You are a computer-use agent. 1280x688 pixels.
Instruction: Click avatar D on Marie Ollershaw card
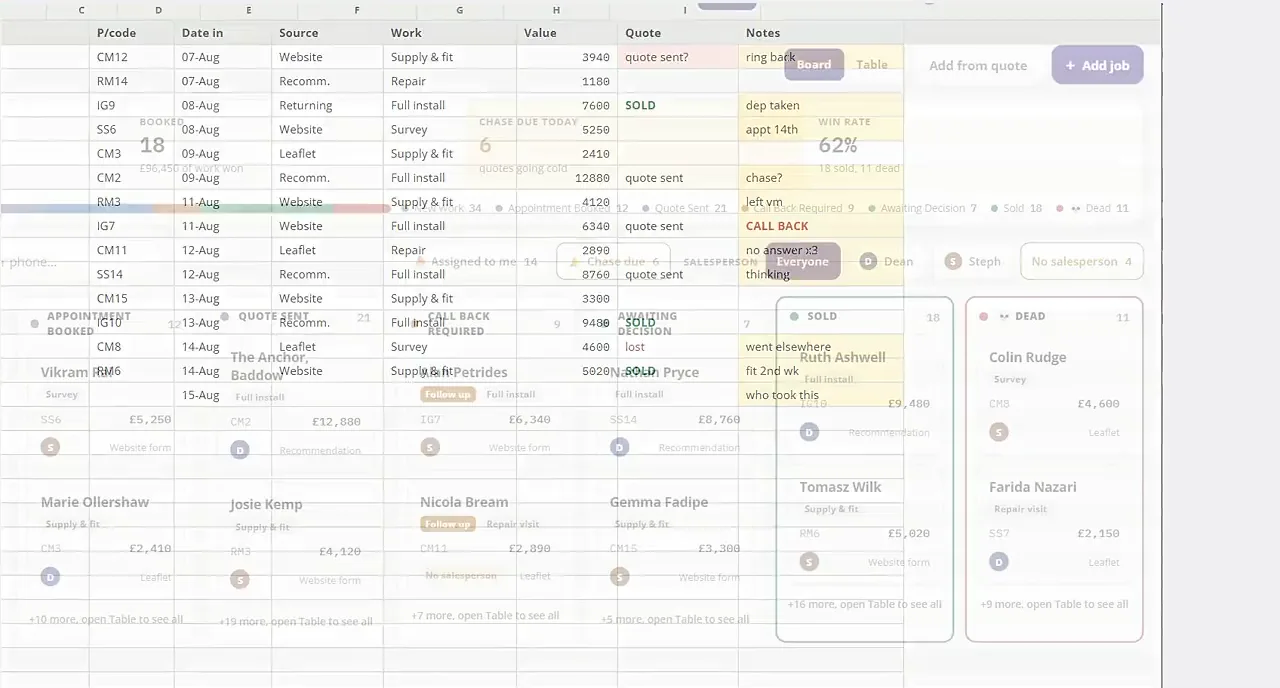coord(50,577)
